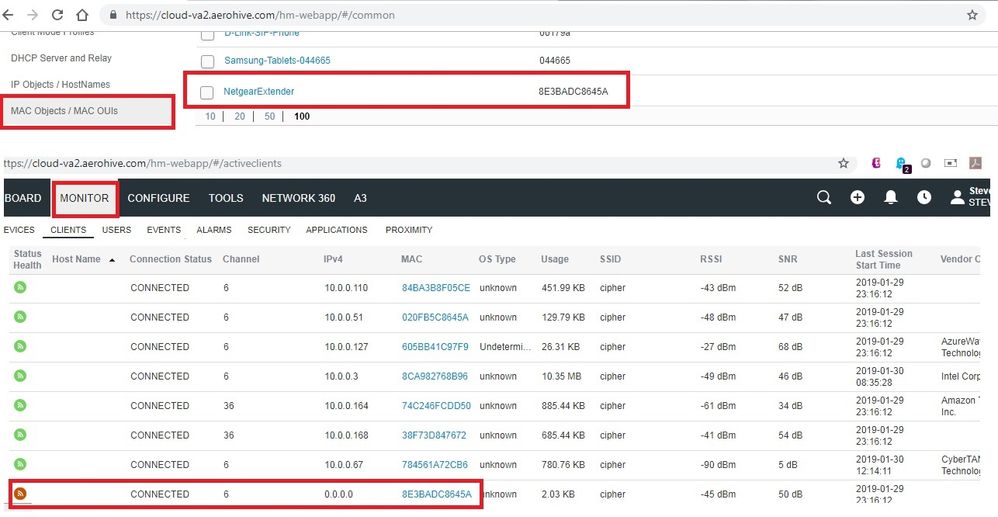Click the Adobe PDF extension icon

977,163
